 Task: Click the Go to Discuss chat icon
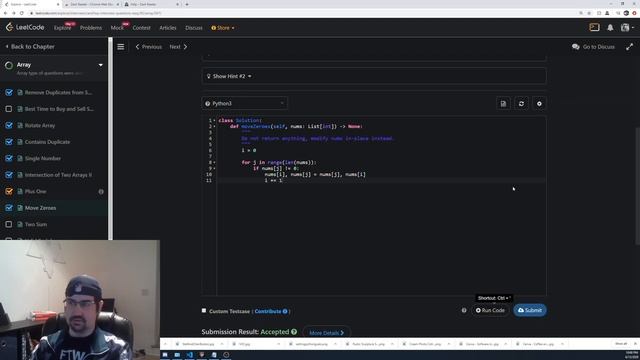(576, 47)
